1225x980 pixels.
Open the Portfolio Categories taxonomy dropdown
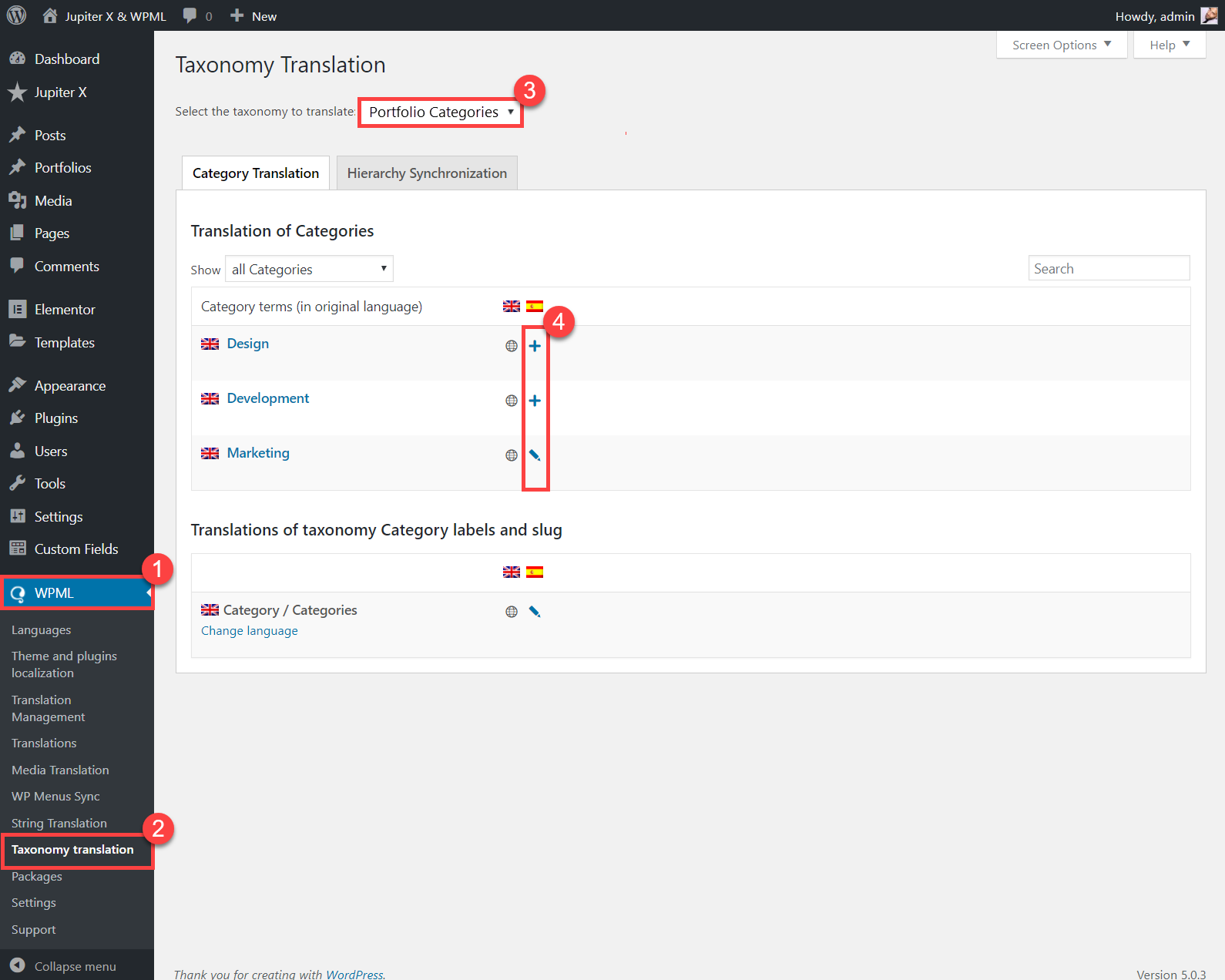click(x=441, y=112)
